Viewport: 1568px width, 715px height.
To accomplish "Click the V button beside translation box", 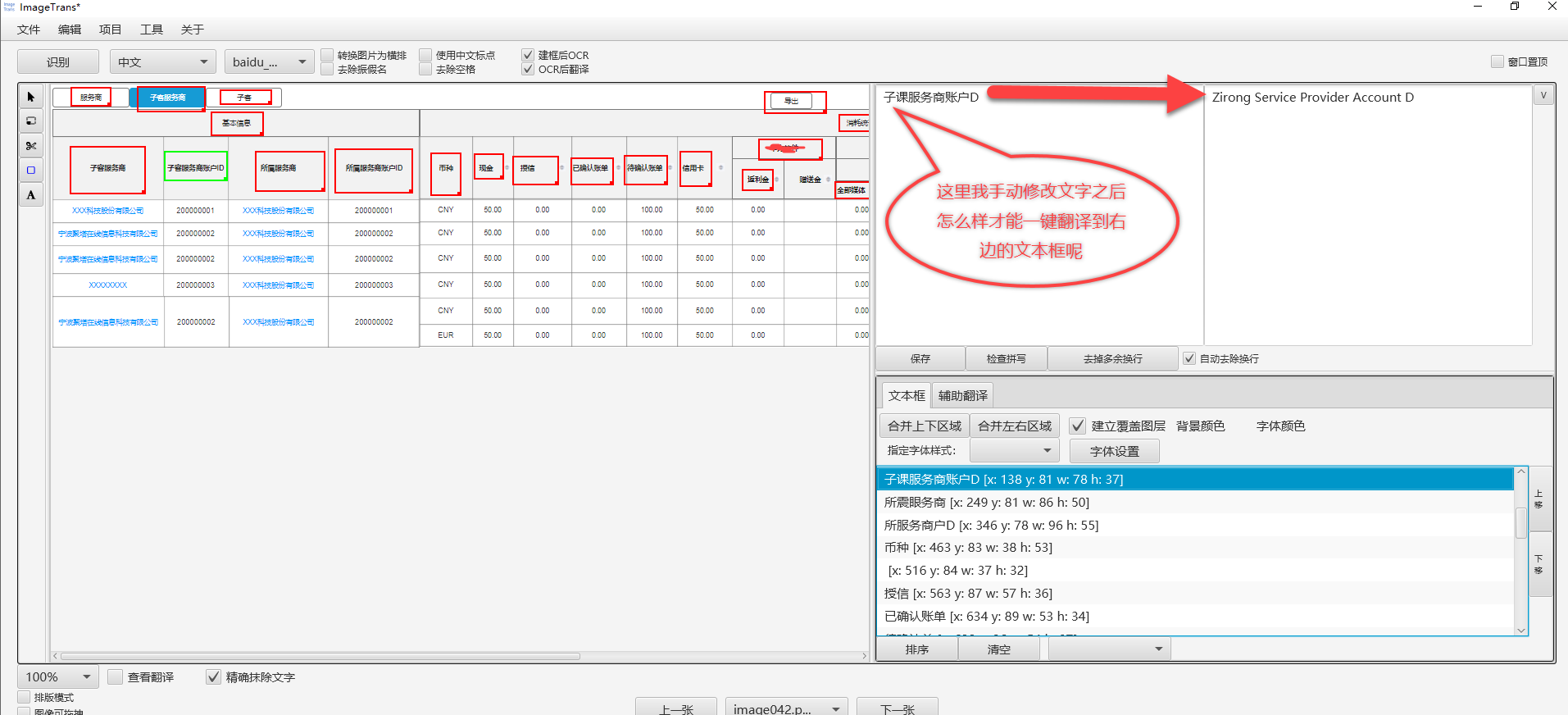I will pos(1543,95).
